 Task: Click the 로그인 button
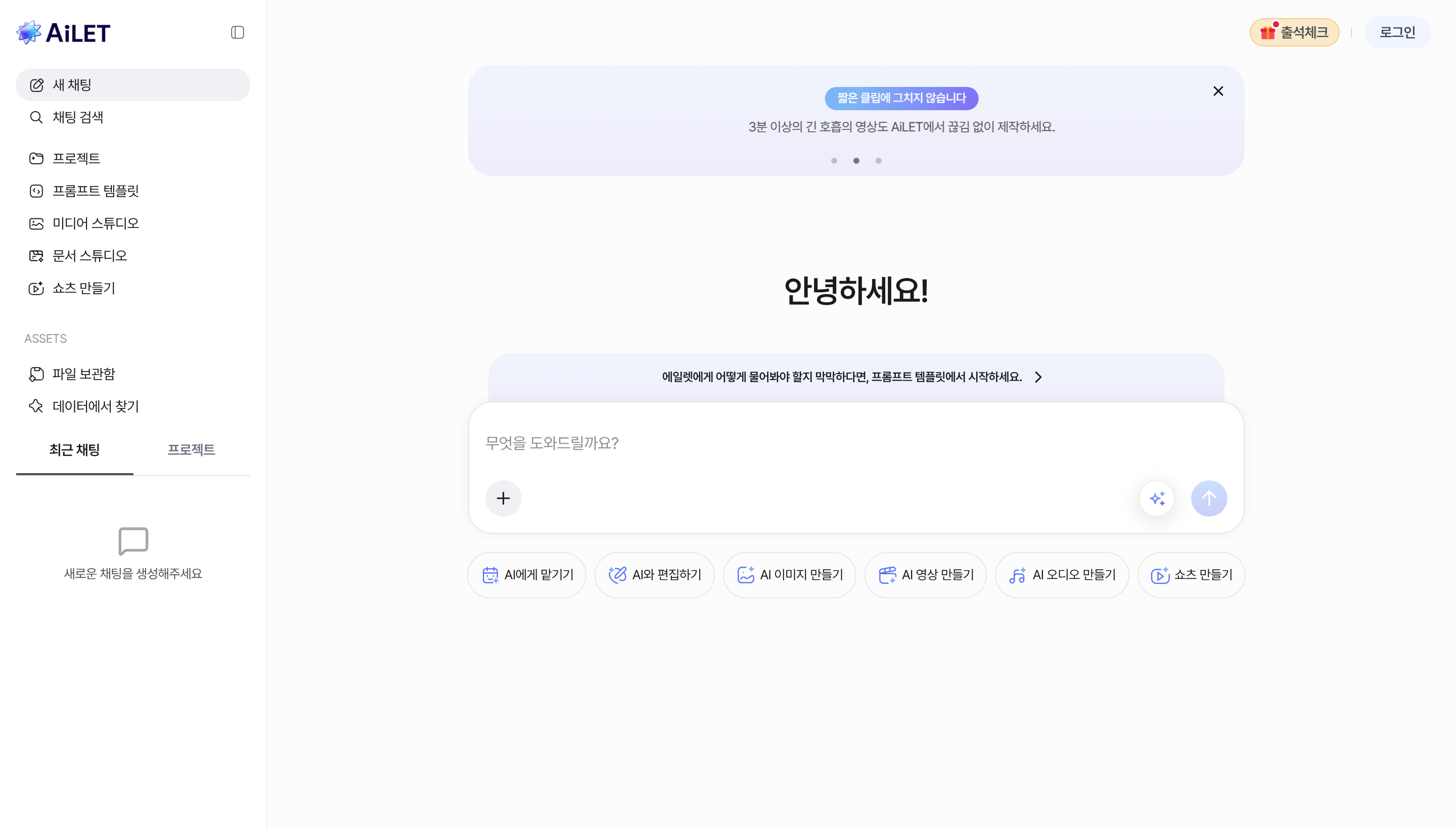click(x=1397, y=32)
